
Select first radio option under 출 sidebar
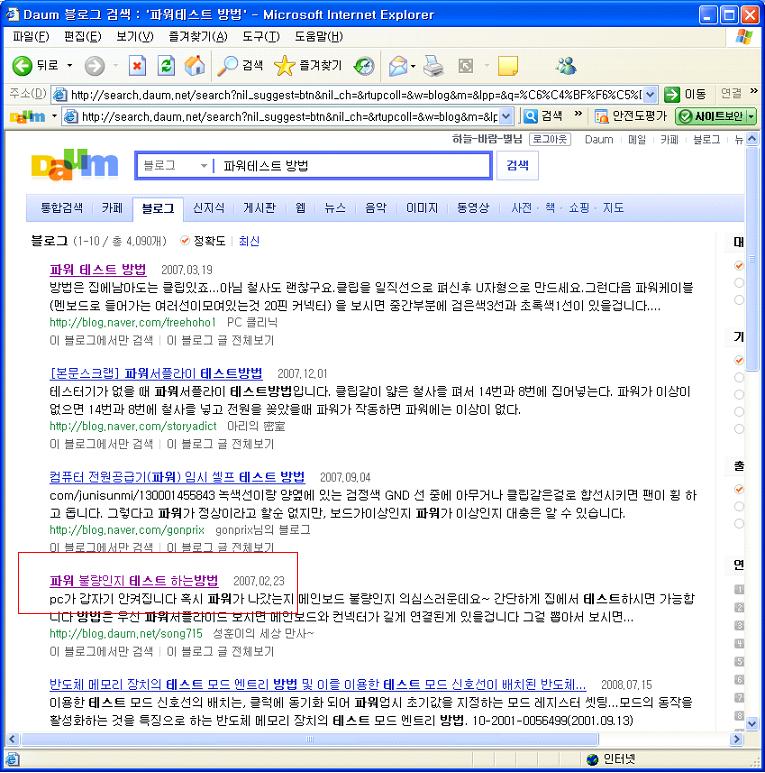(738, 490)
